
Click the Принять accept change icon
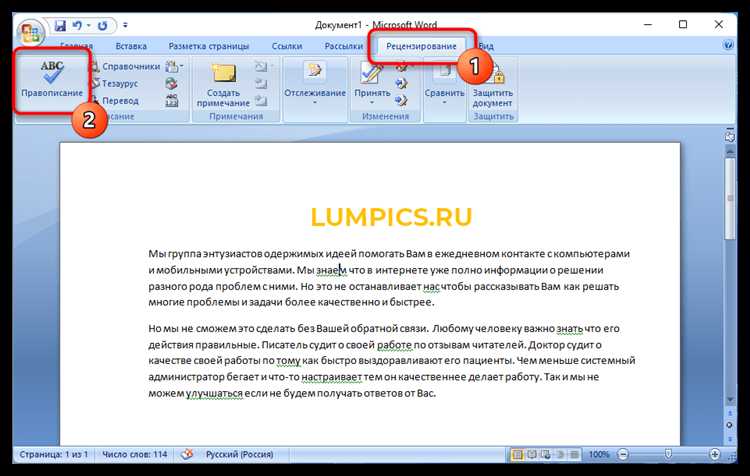(x=372, y=73)
